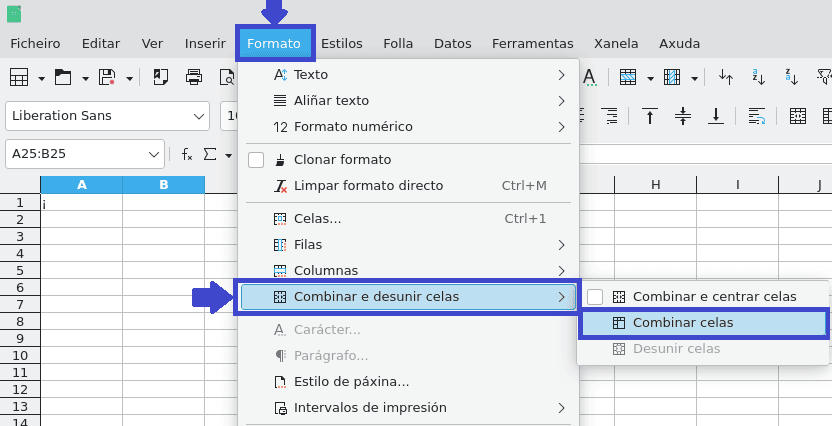Click the Align bottom icon
The width and height of the screenshot is (832, 426).
click(x=716, y=116)
